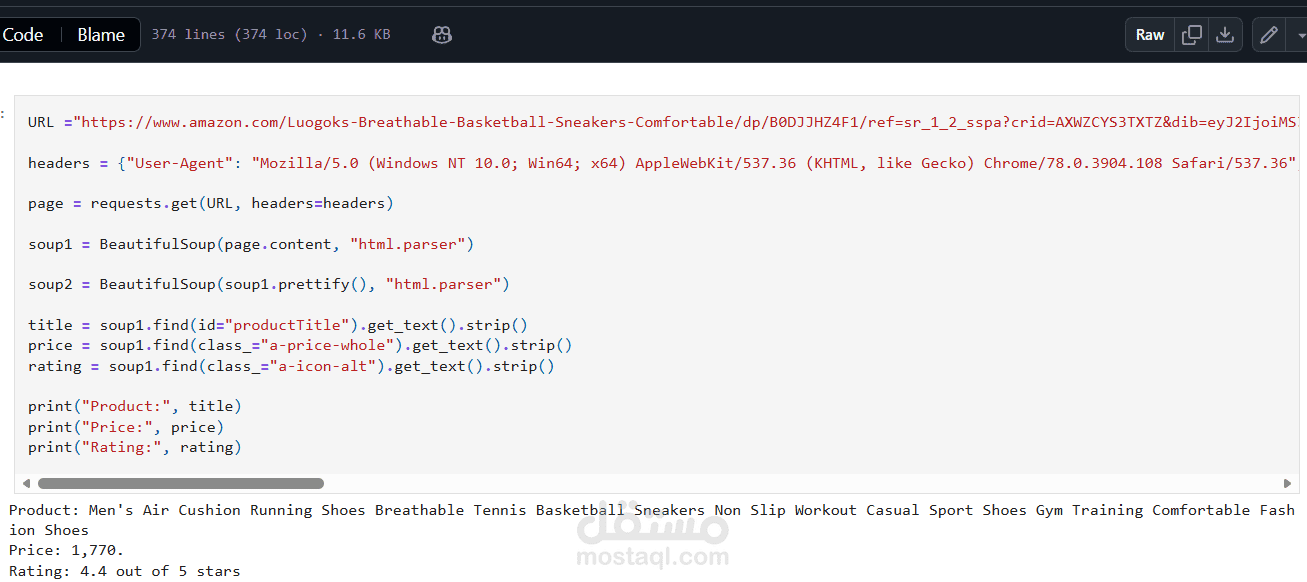This screenshot has height=582, width=1307.
Task: Click the 'soup2 = BeautifulSoup' line
Action: click(x=269, y=284)
